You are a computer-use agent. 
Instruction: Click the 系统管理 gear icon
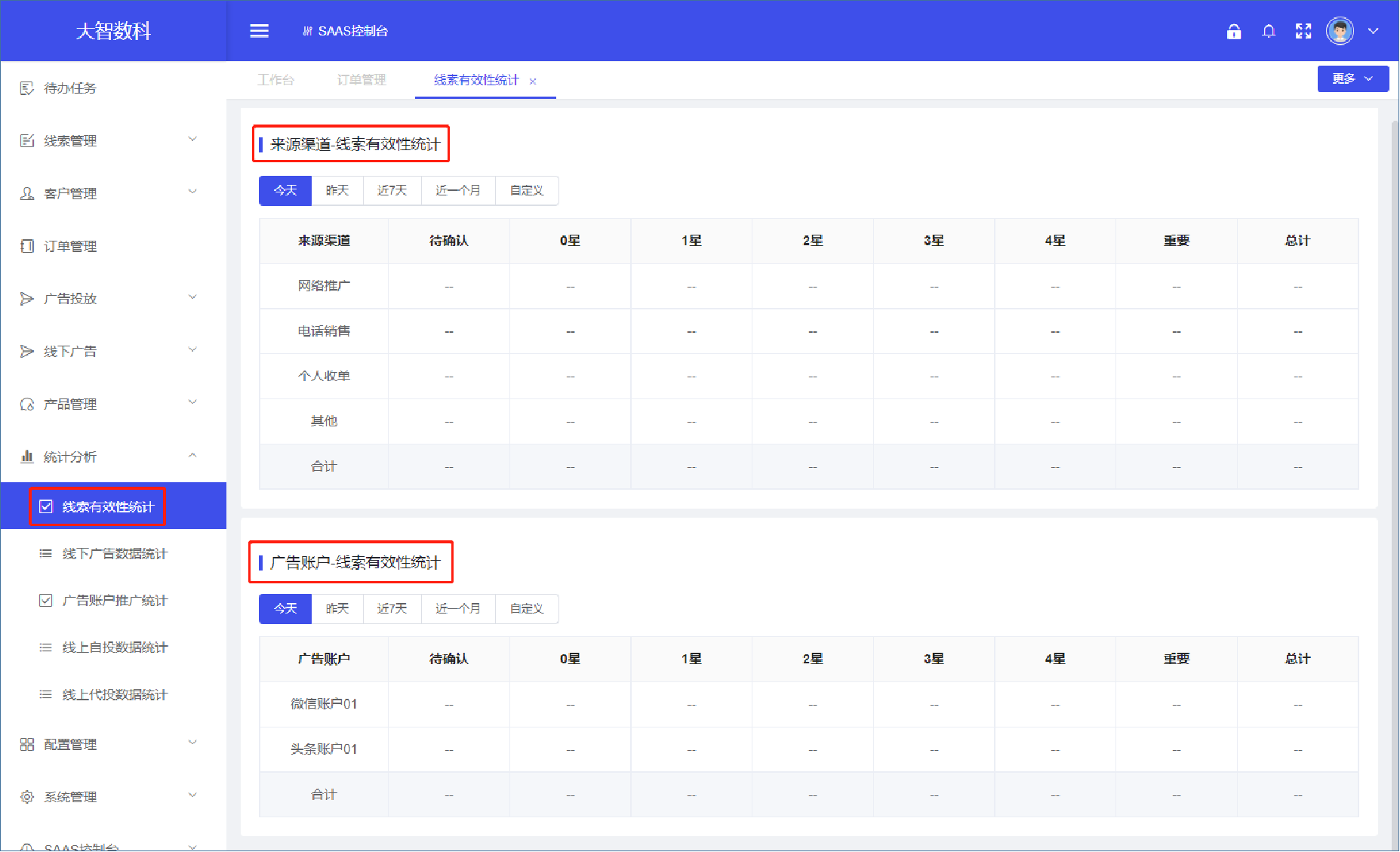point(27,797)
